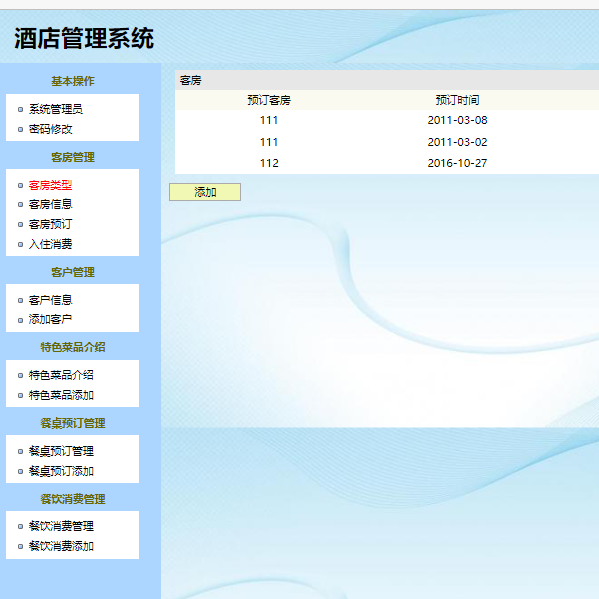Click the bullet icon beside 添加客户
The height and width of the screenshot is (599, 599).
pos(21,320)
